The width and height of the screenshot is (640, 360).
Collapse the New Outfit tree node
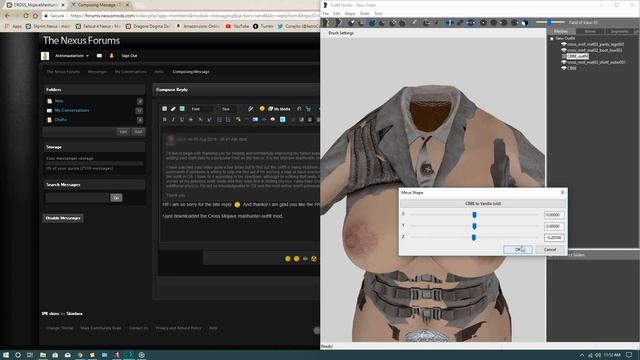(x=552, y=38)
